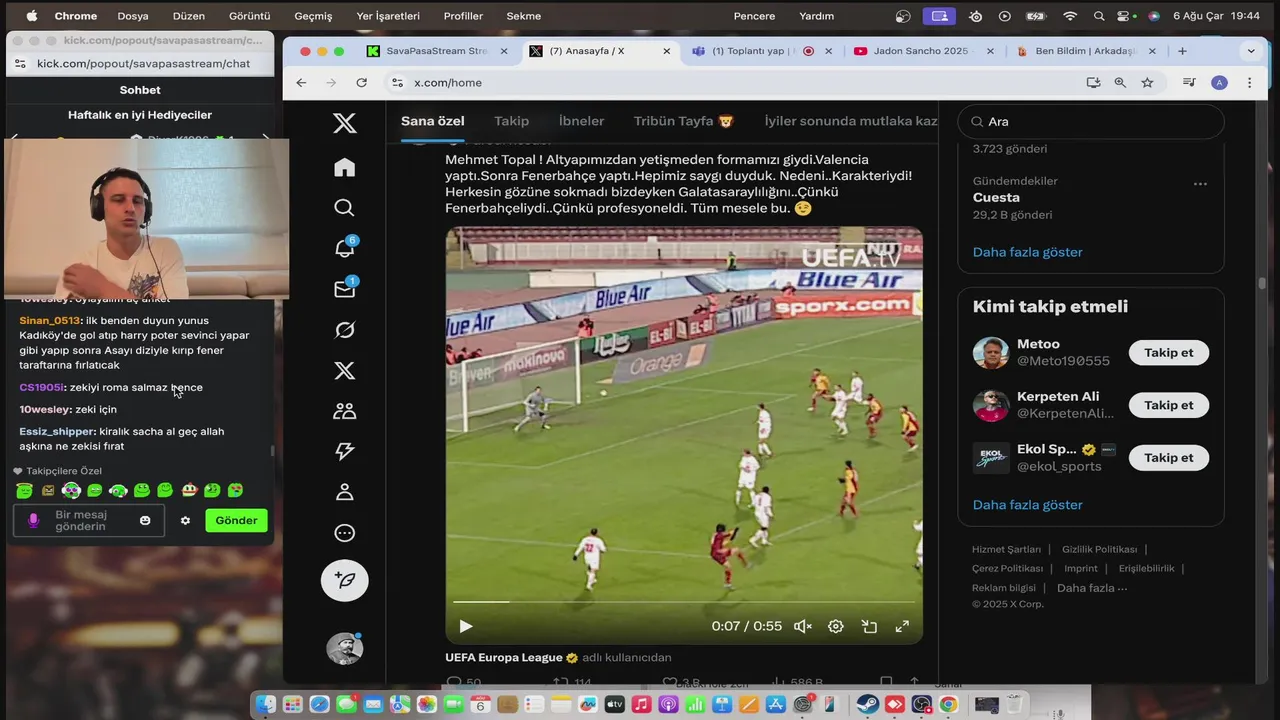Open Steam from the Dock

point(867,705)
